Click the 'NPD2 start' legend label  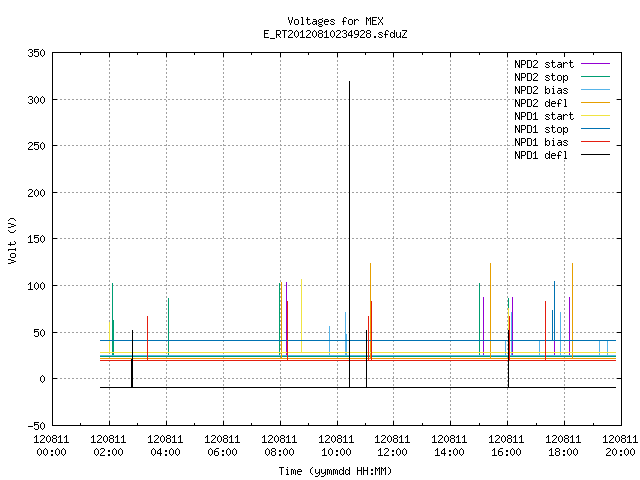click(x=544, y=64)
